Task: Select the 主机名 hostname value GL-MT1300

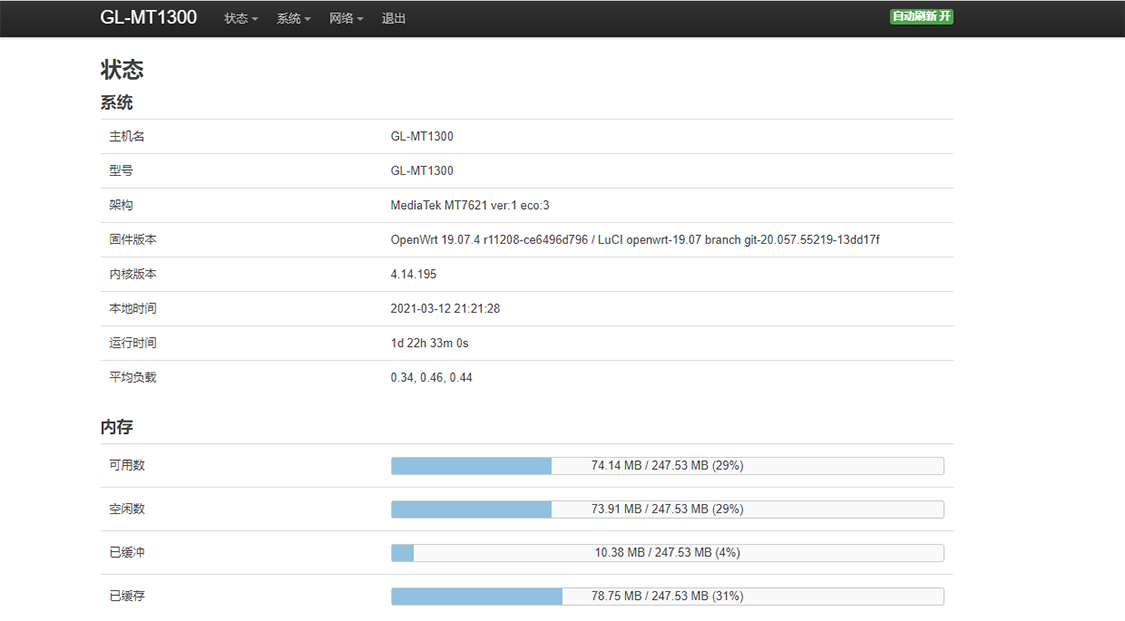Action: tap(421, 135)
